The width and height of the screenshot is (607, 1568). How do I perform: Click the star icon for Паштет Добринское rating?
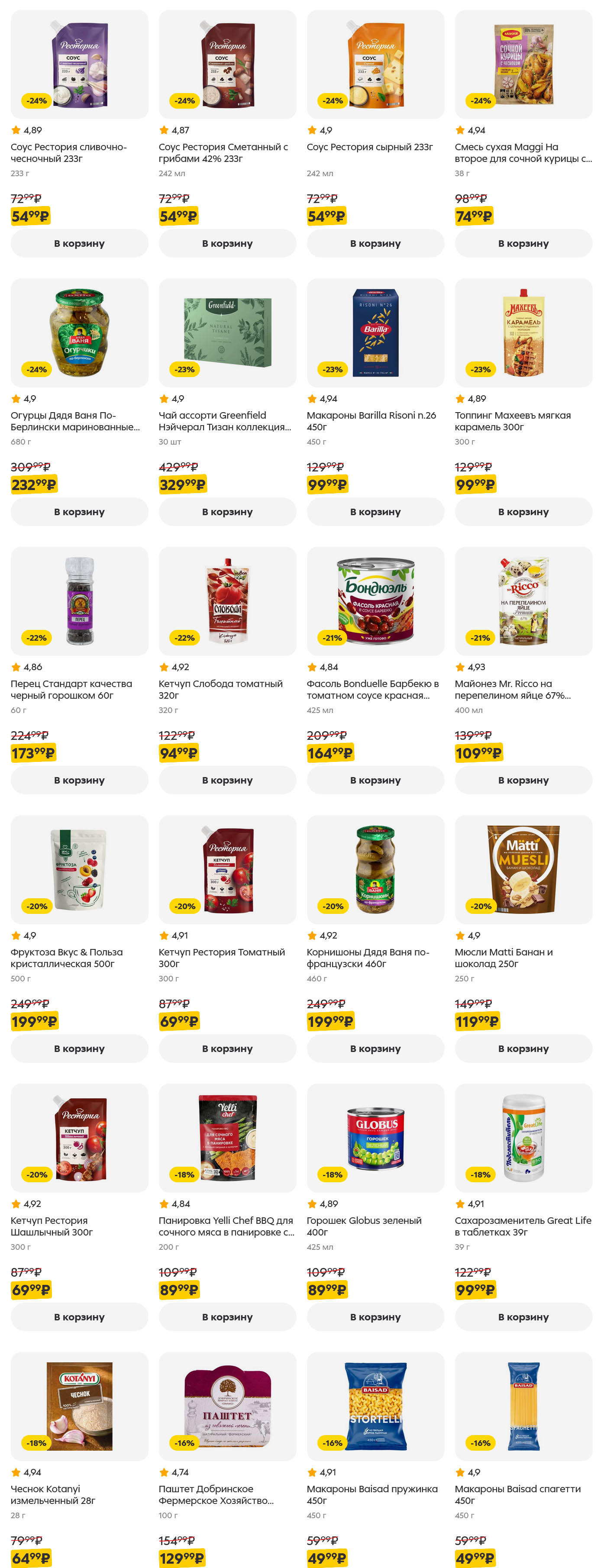pos(164,1472)
